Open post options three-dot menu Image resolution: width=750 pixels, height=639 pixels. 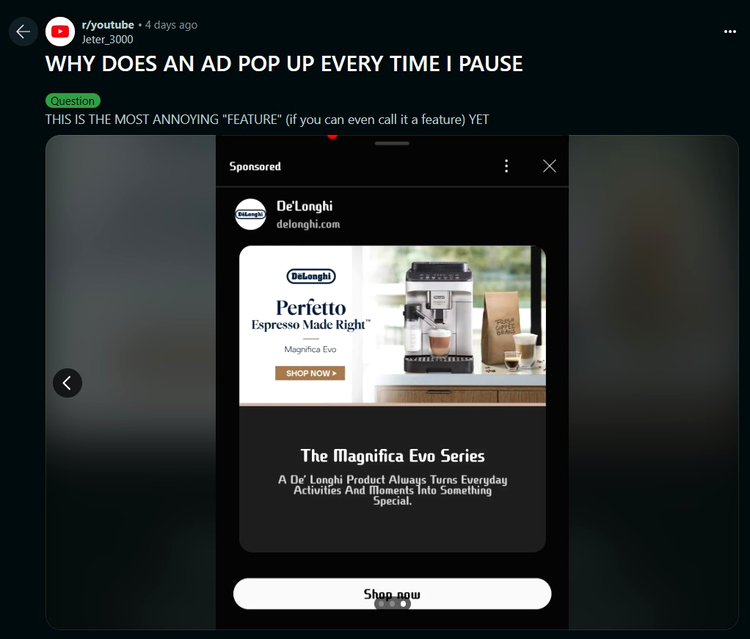click(x=730, y=32)
